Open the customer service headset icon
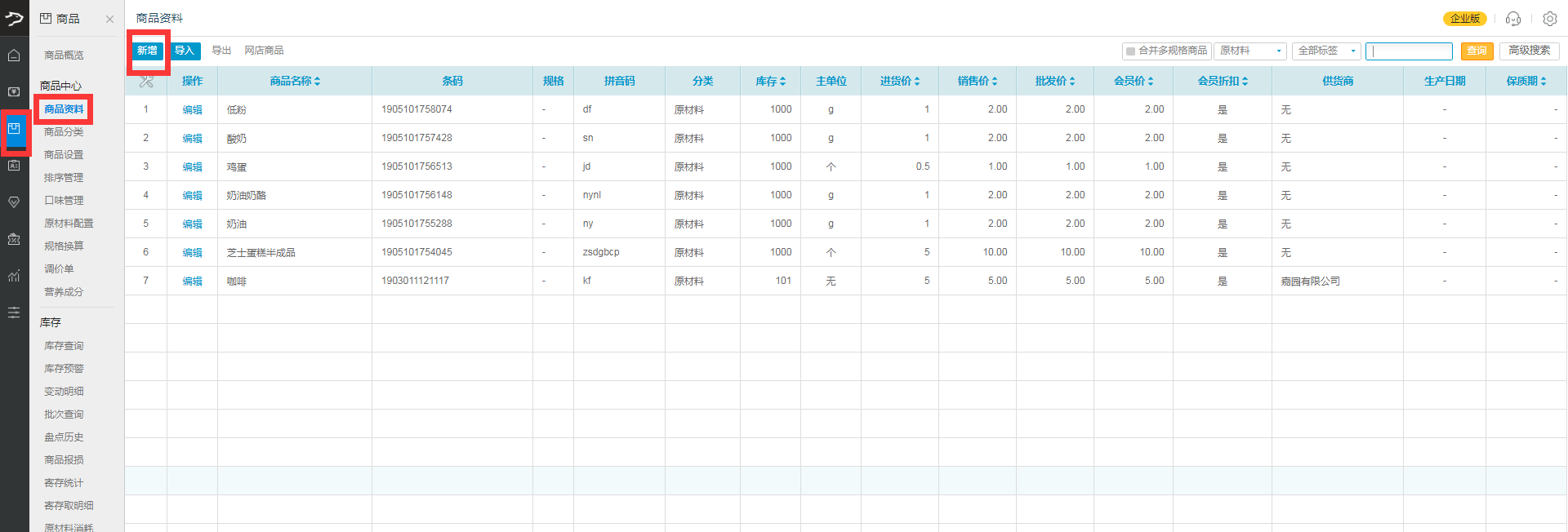This screenshot has width=1568, height=532. pos(1512,19)
